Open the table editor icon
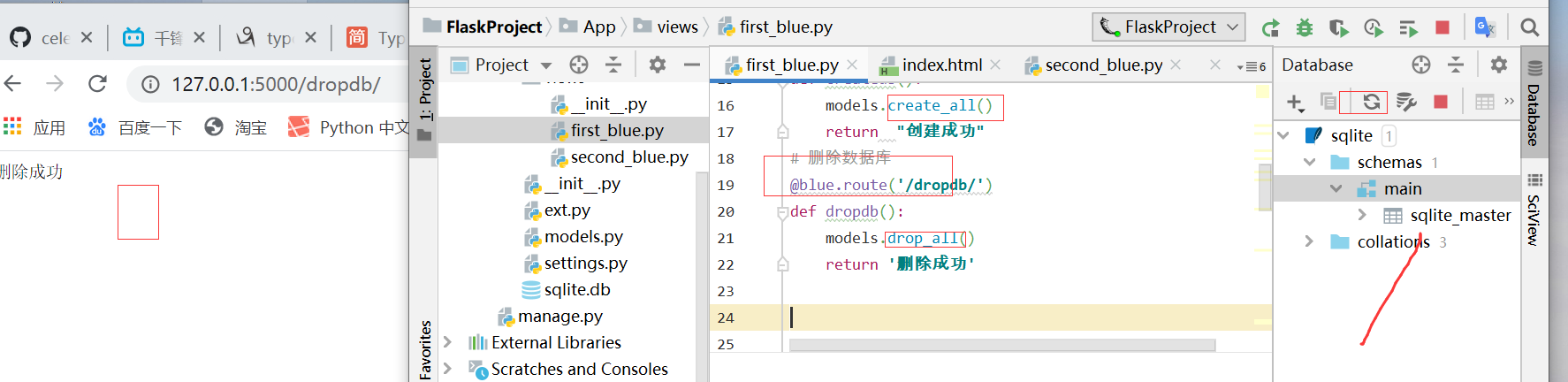The image size is (1568, 382). click(1485, 103)
